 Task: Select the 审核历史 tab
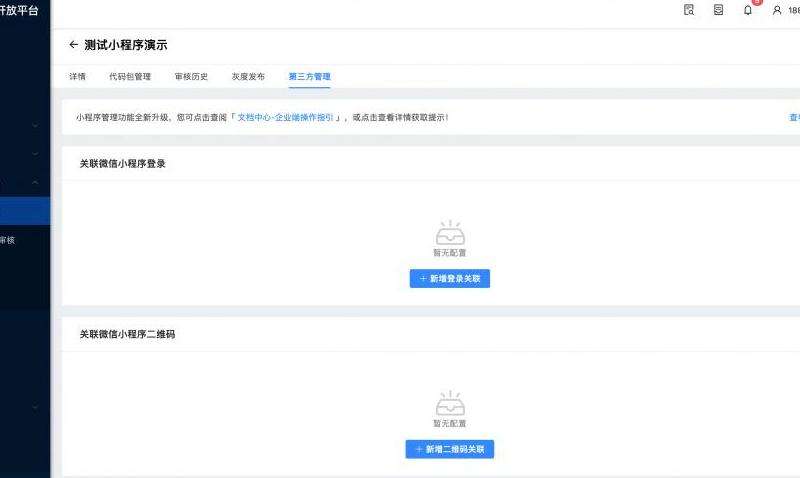(191, 76)
